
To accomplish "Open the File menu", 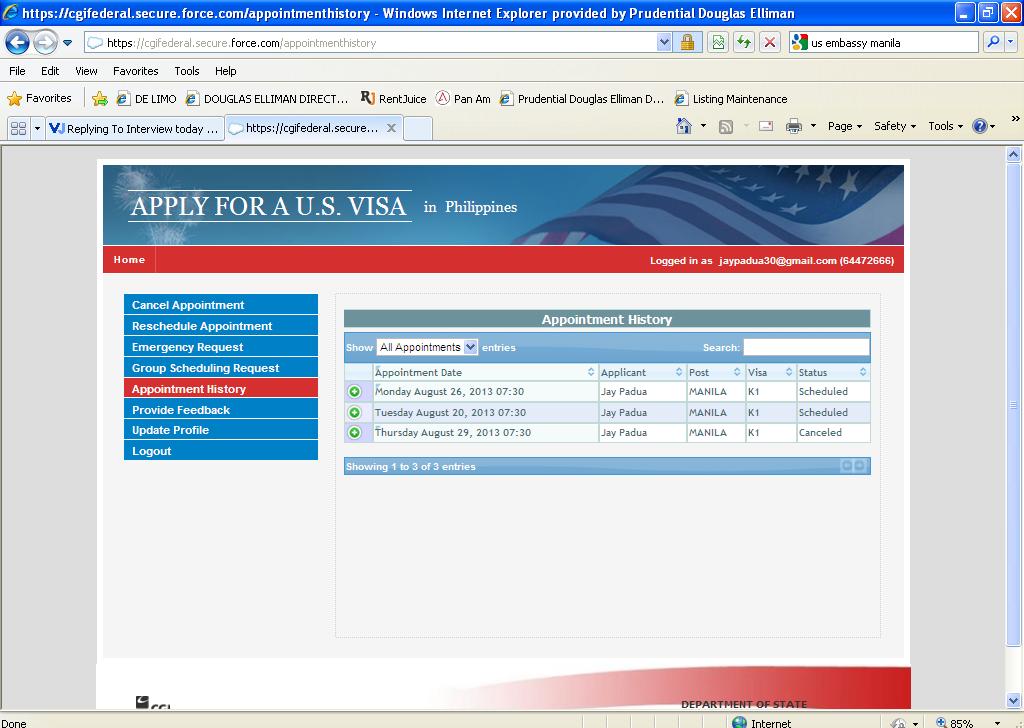I will coord(17,71).
